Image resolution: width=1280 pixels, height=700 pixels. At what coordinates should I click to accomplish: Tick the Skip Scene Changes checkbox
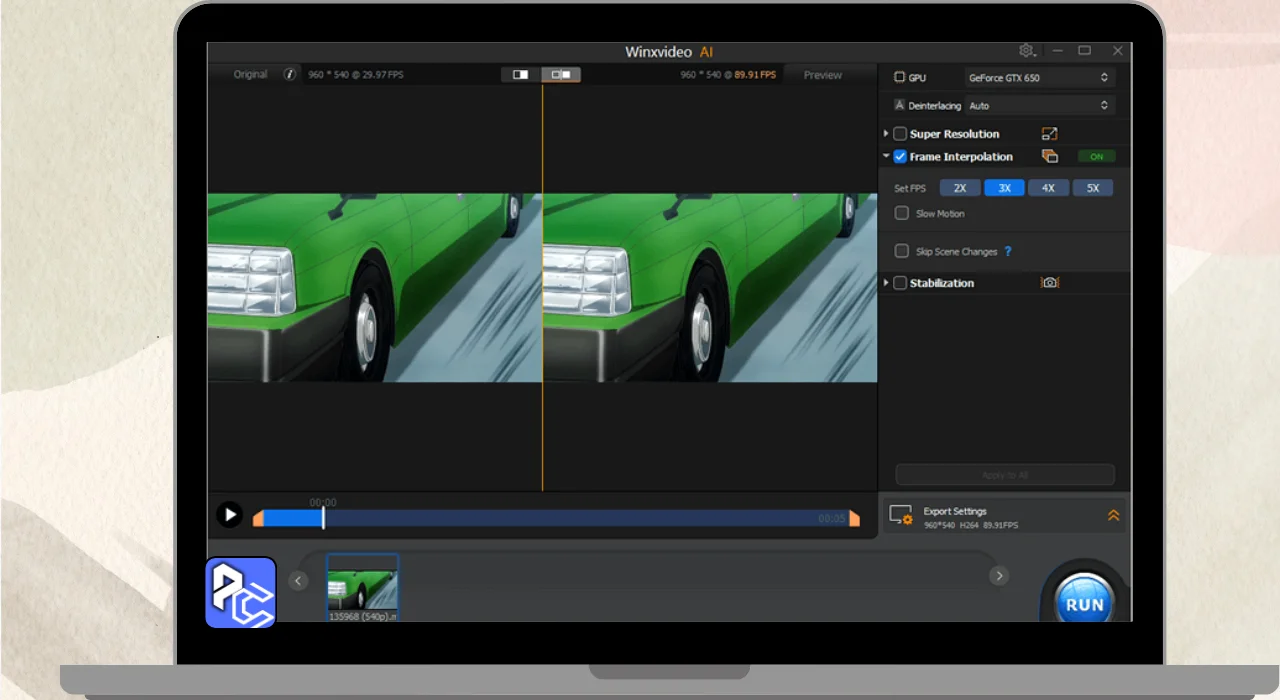coord(902,252)
